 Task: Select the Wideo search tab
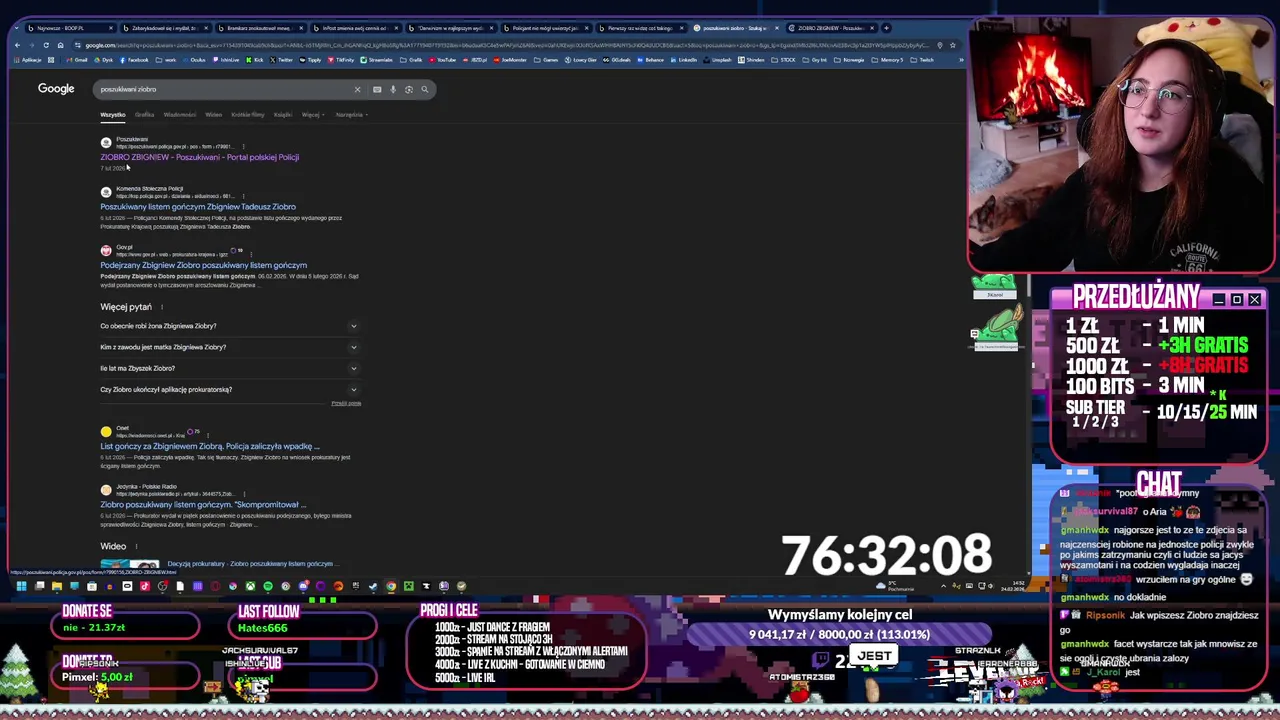(213, 115)
